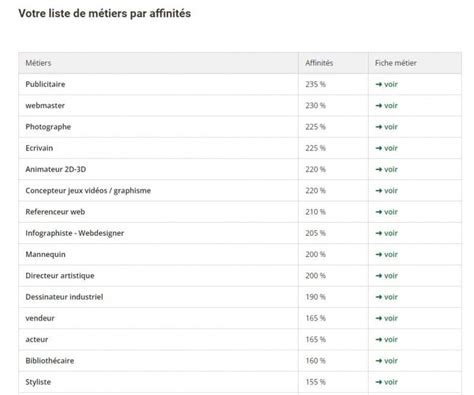
Task: Click the 235 % affinity value
Action: click(x=315, y=84)
